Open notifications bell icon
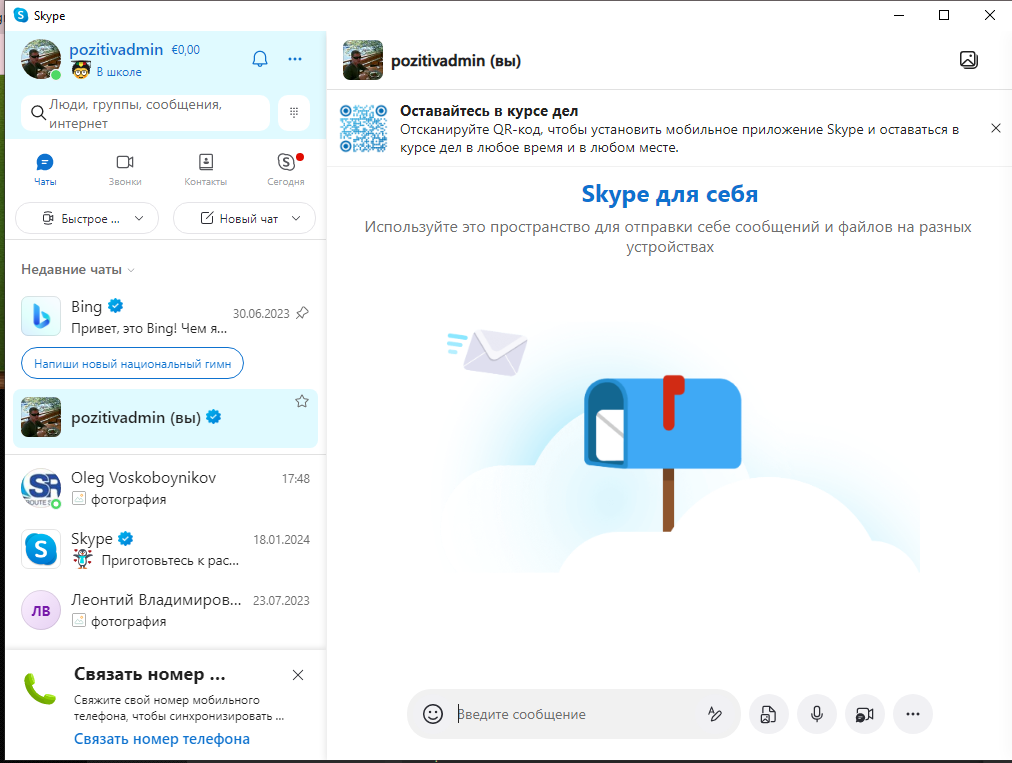Screen dimensions: 1012x763 (259, 59)
